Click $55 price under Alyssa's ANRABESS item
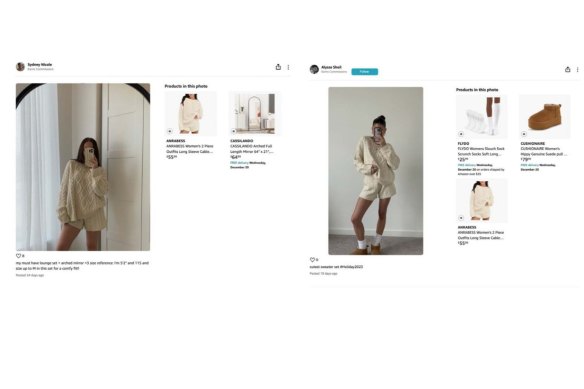The height and width of the screenshot is (389, 584). (463, 243)
